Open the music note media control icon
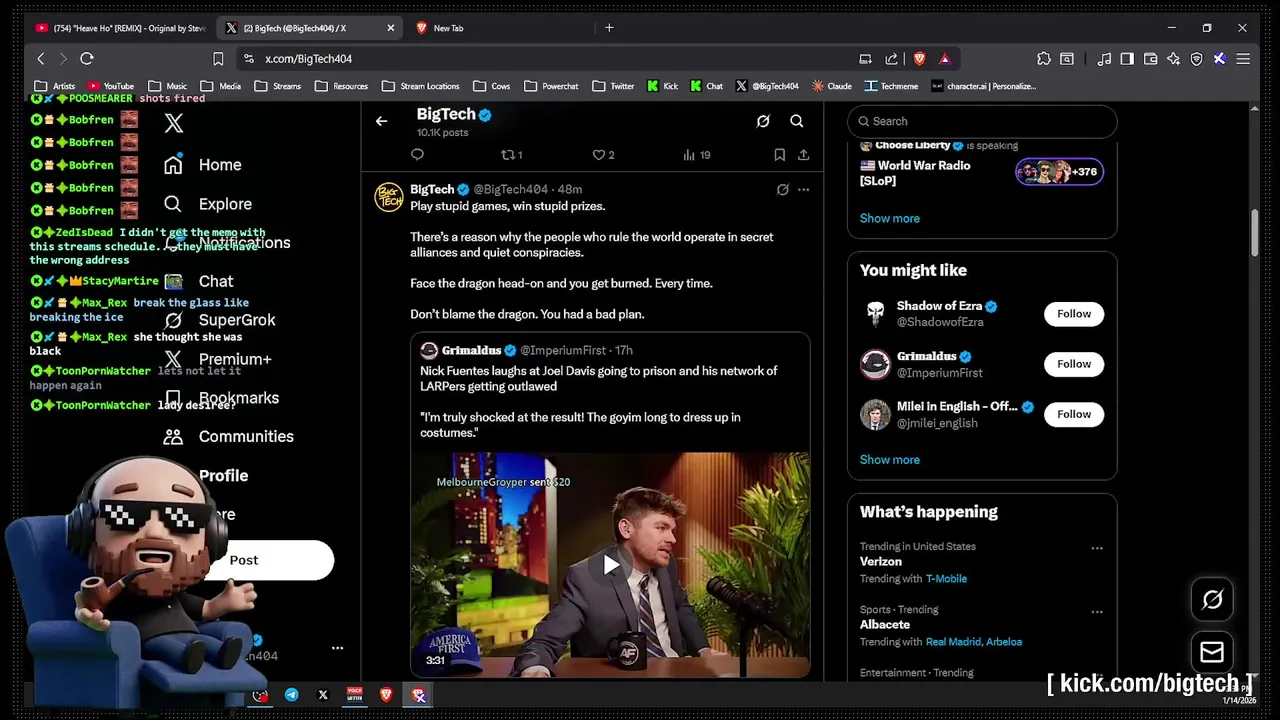The height and width of the screenshot is (720, 1280). point(1104,59)
